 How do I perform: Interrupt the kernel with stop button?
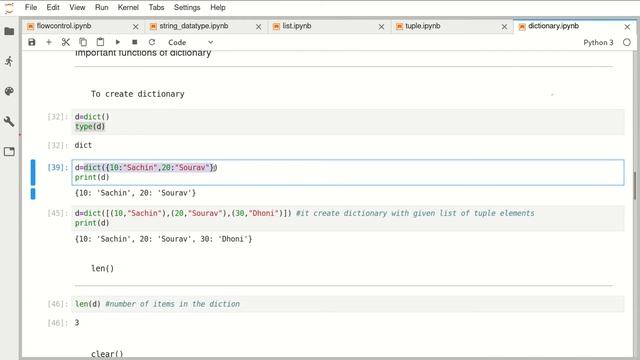(x=135, y=42)
